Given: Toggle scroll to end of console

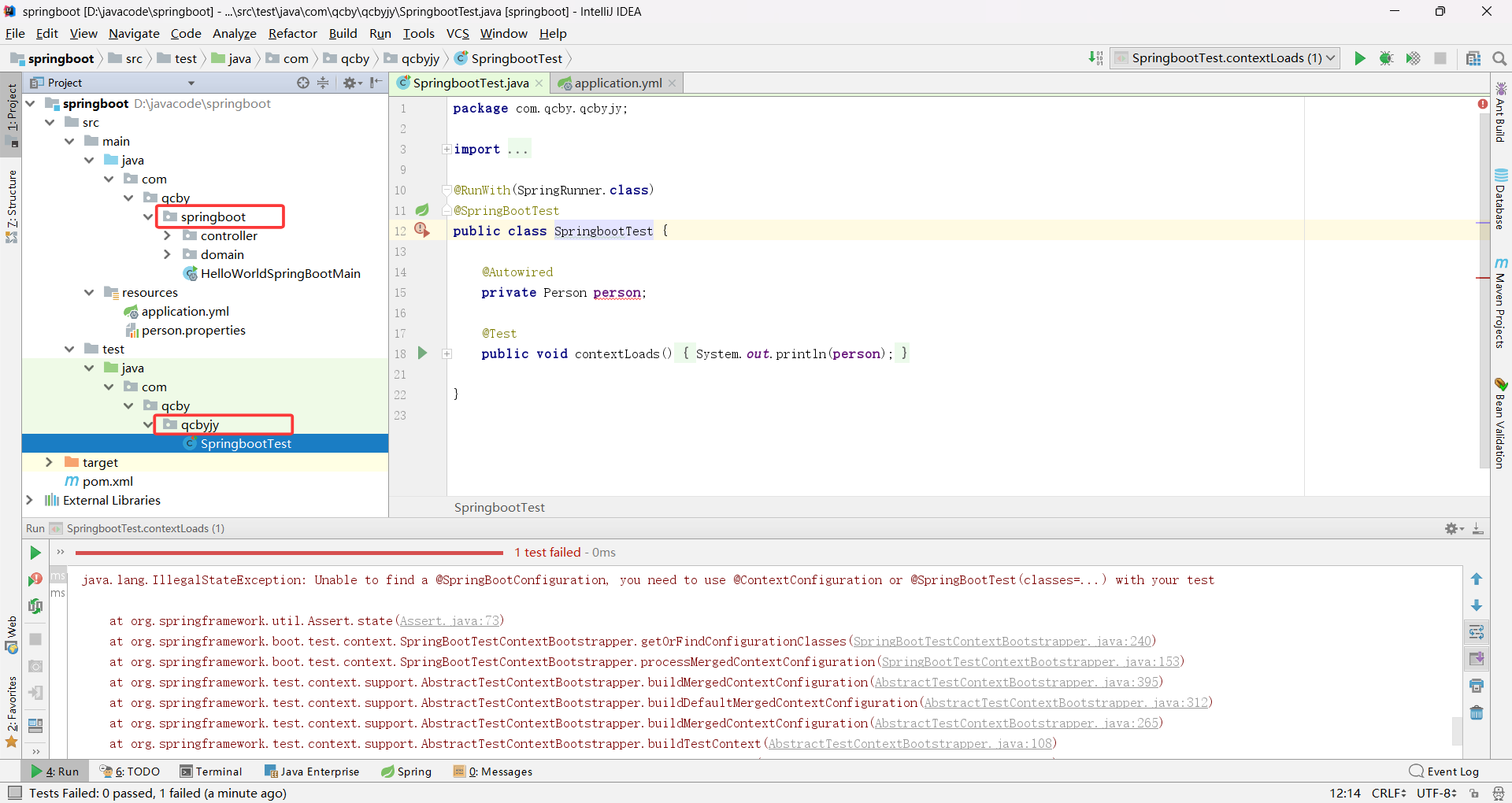Looking at the screenshot, I should [1477, 658].
